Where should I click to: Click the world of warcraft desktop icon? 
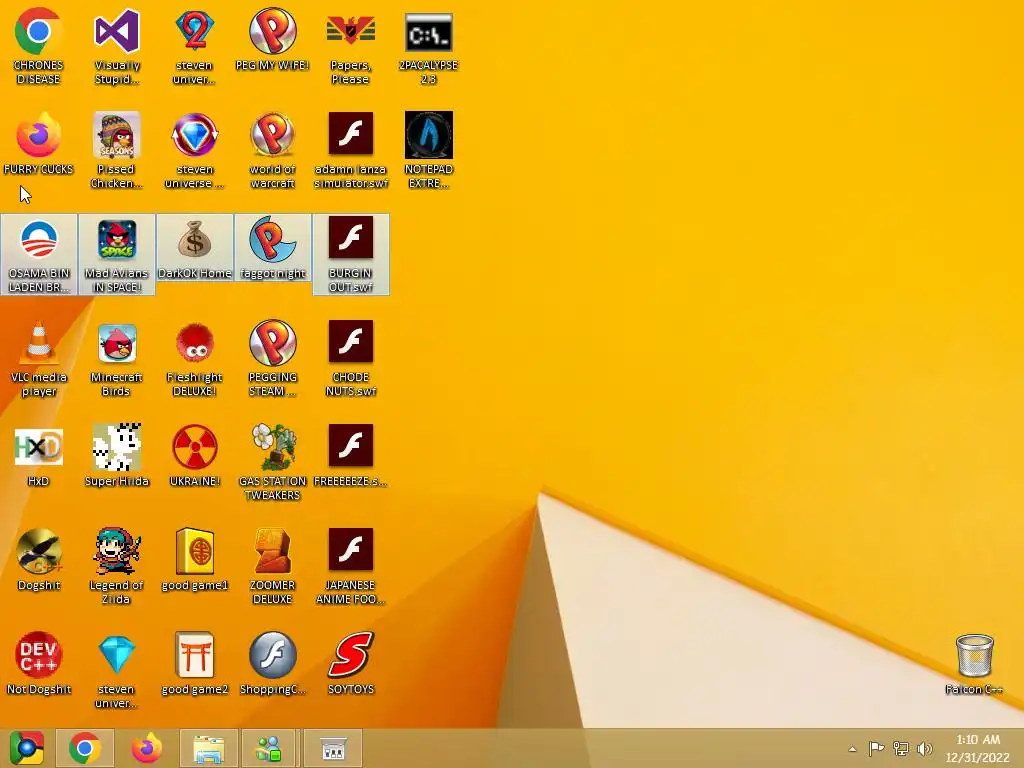point(272,151)
